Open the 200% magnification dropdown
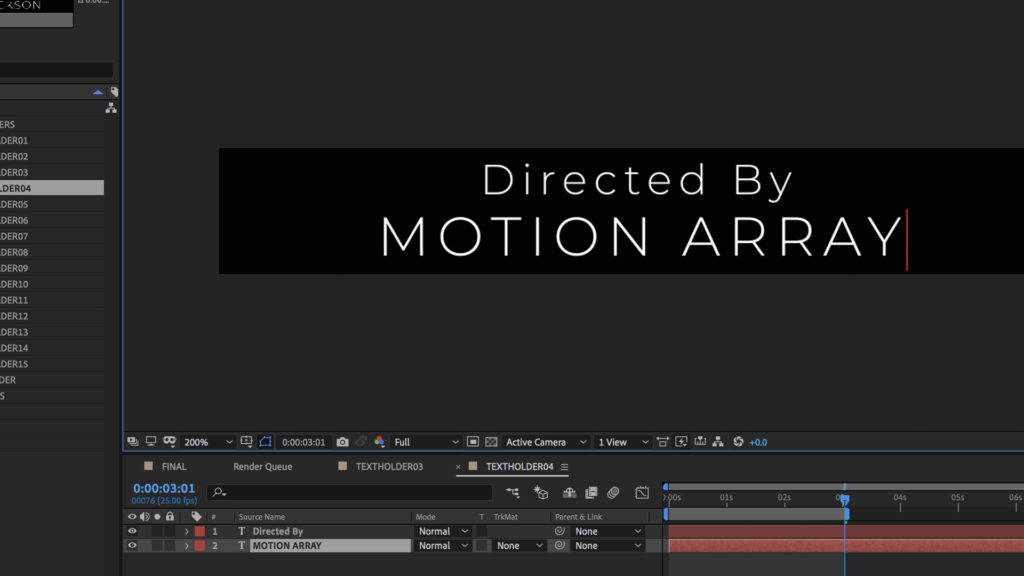Image resolution: width=1024 pixels, height=576 pixels. (208, 442)
